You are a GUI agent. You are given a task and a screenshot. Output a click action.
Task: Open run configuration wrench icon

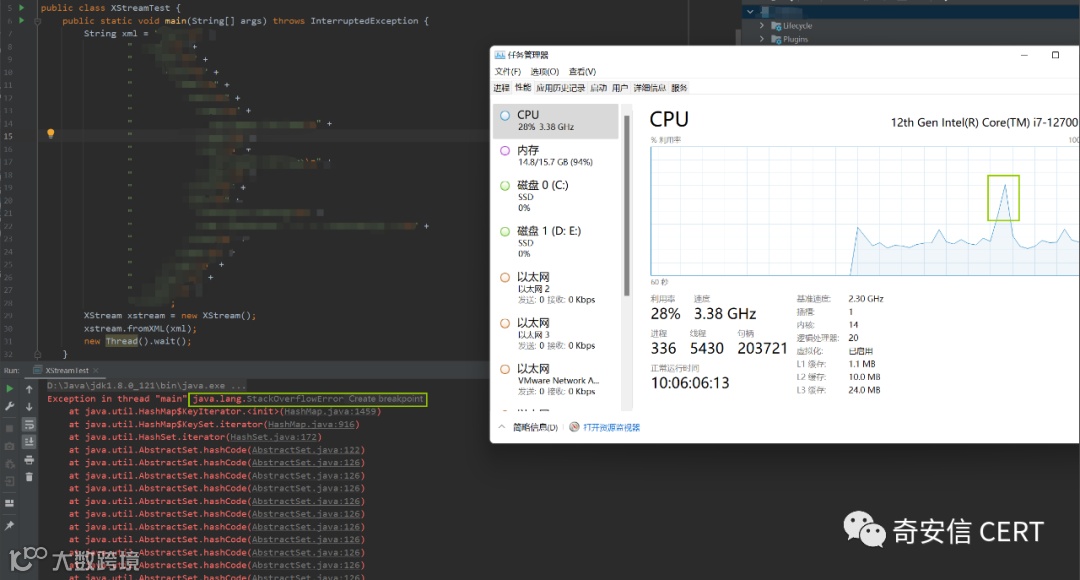[x=10, y=406]
